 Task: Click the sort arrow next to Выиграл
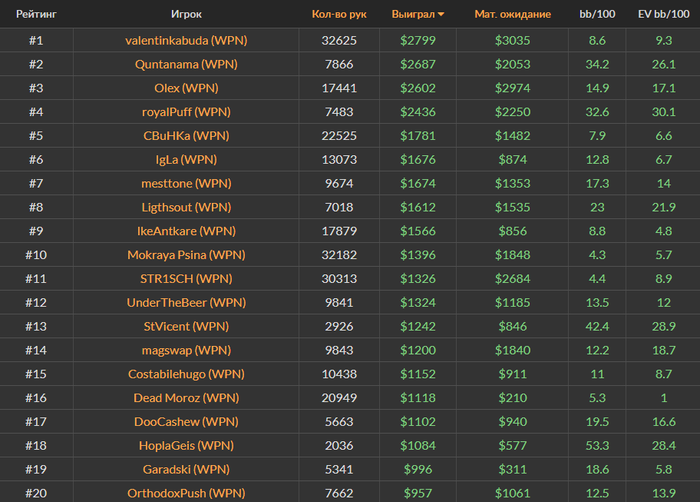[x=441, y=15]
